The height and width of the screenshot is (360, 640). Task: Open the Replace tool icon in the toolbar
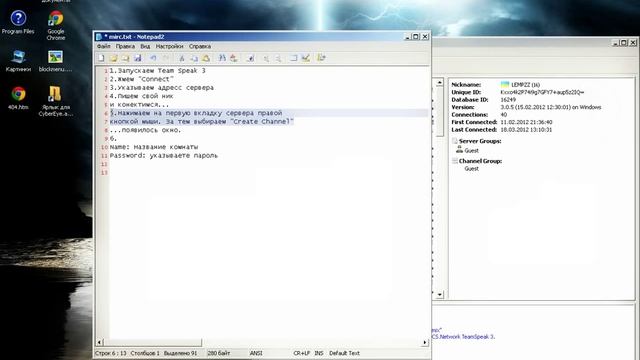point(234,58)
